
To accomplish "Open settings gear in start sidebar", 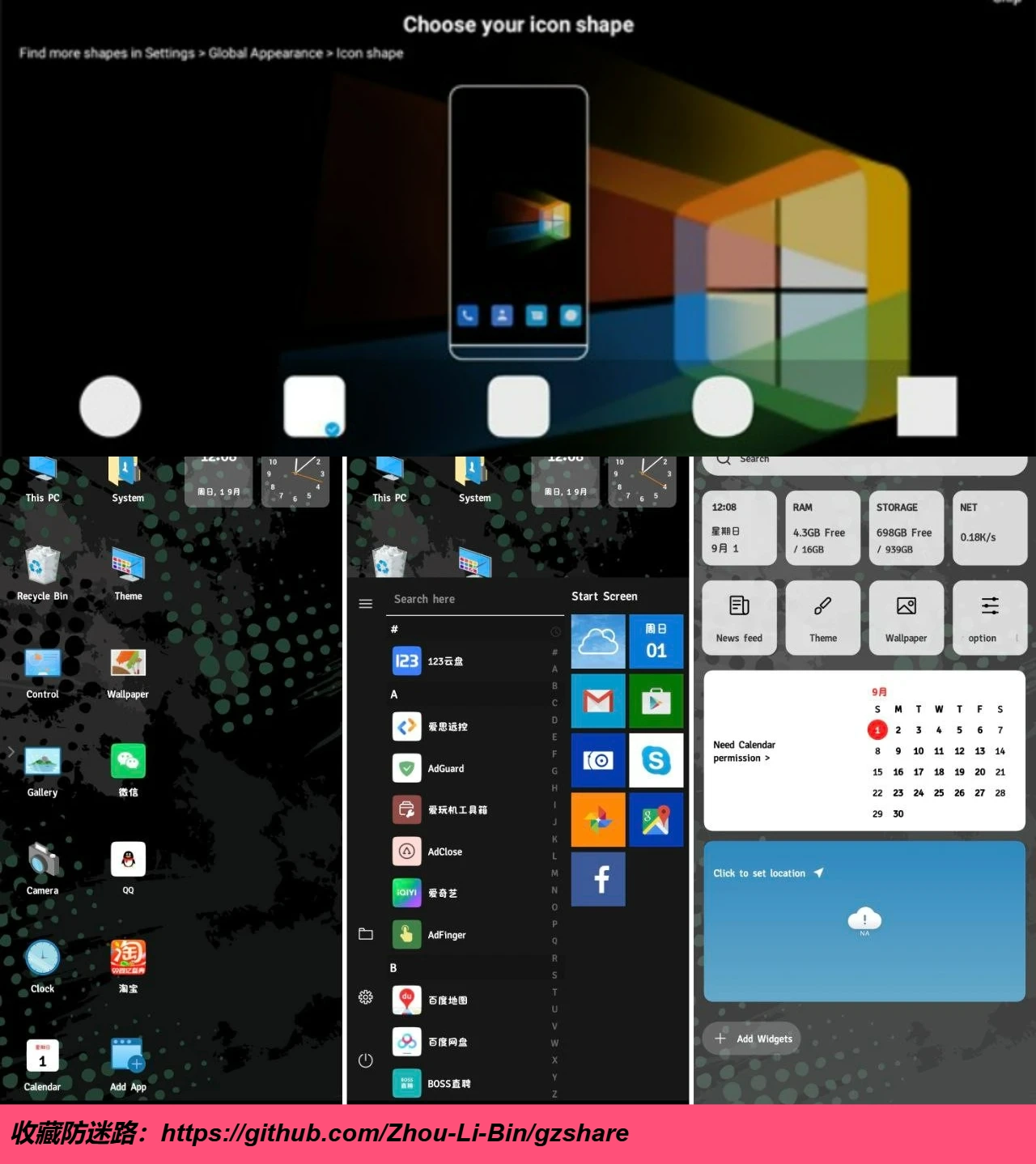I will pos(366,996).
